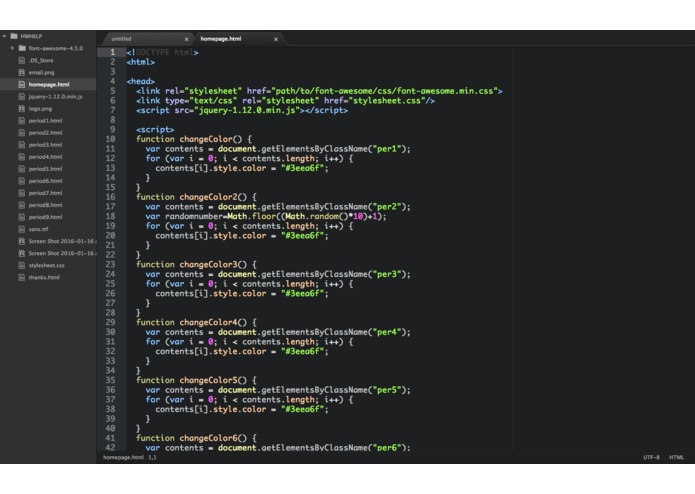Viewport: 695px width, 494px height.
Task: Click homepage.html in the status bar
Action: click(x=123, y=457)
